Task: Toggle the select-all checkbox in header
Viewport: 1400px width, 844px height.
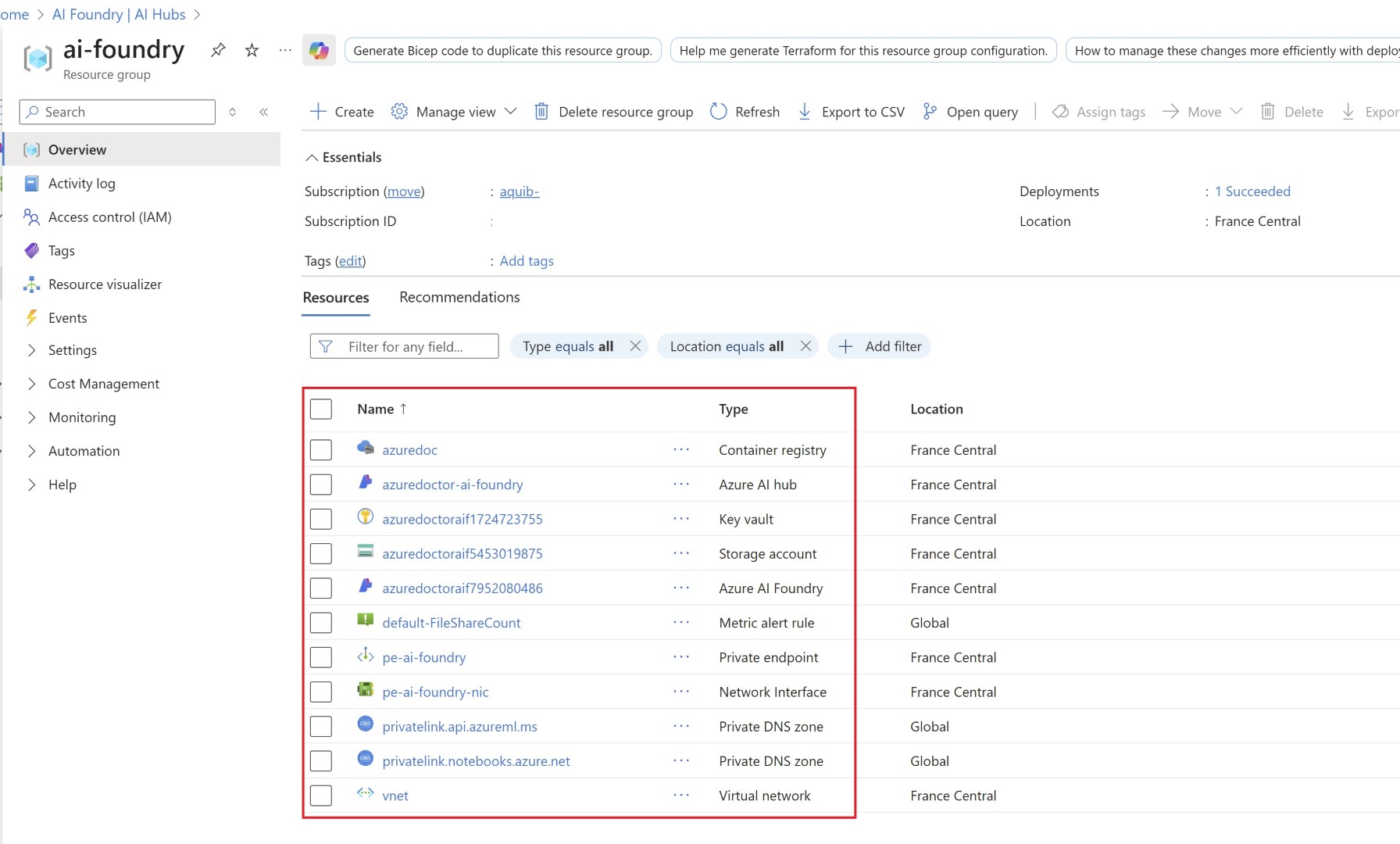Action: pyautogui.click(x=321, y=409)
